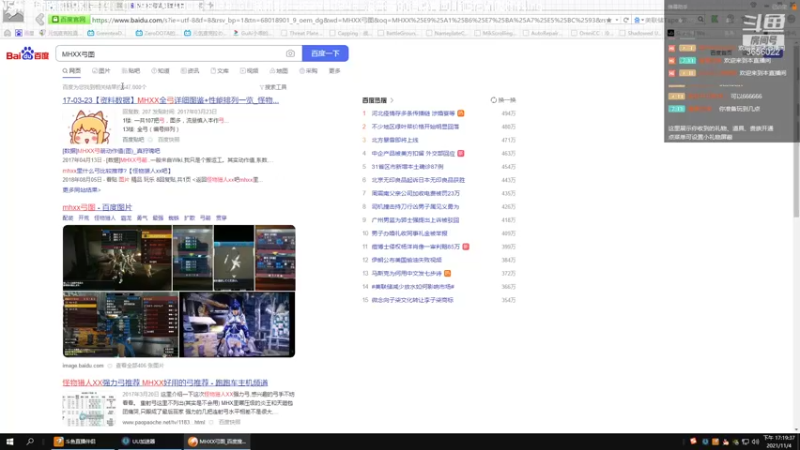Screen dimensions: 800x450
Task: Open the 怪物猎人XX强力弓推荐 result
Action: coord(165,382)
